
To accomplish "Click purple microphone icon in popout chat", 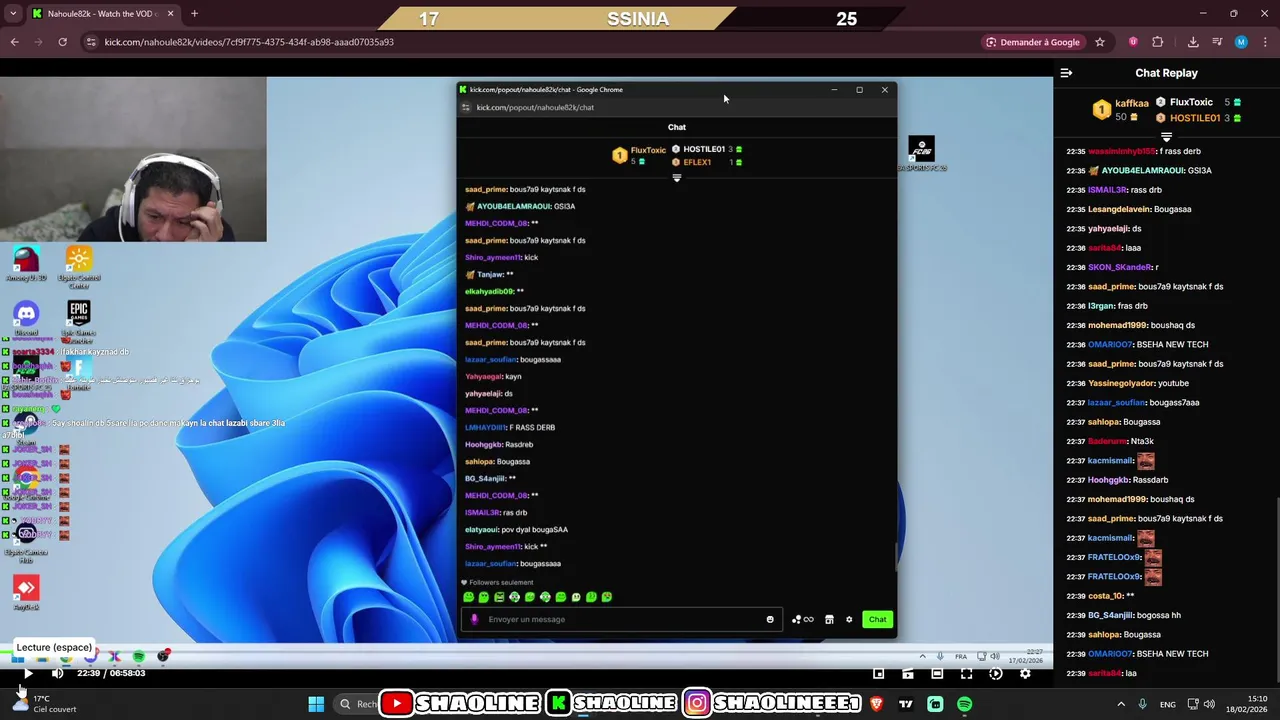I will click(474, 619).
